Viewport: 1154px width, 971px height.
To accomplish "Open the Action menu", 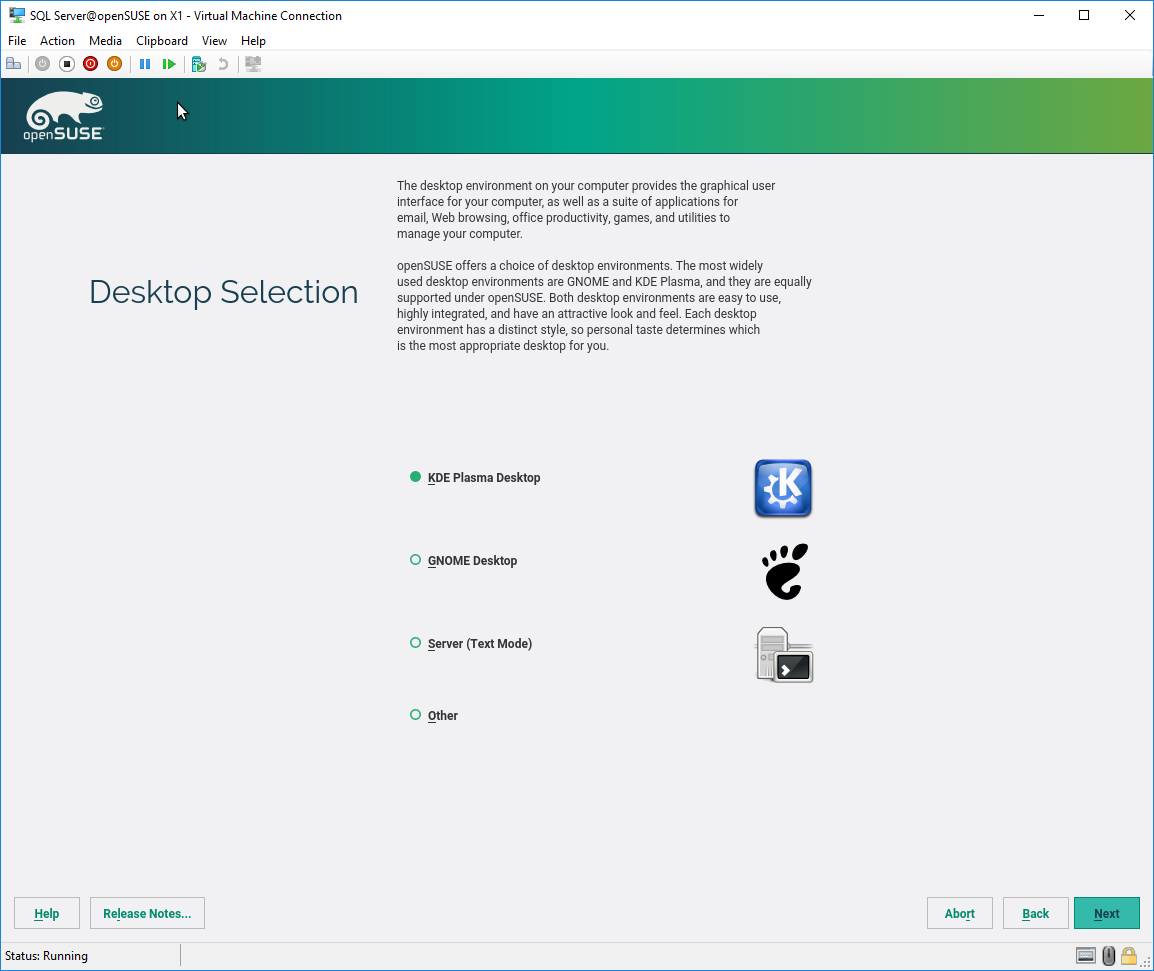I will coord(57,40).
